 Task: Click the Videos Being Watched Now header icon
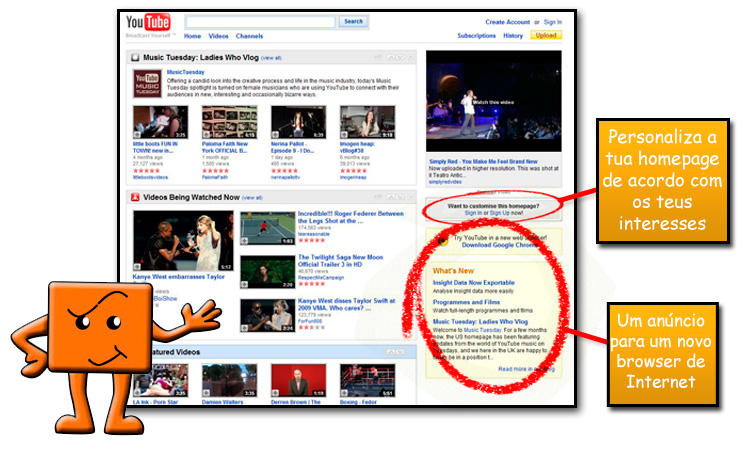coord(135,197)
